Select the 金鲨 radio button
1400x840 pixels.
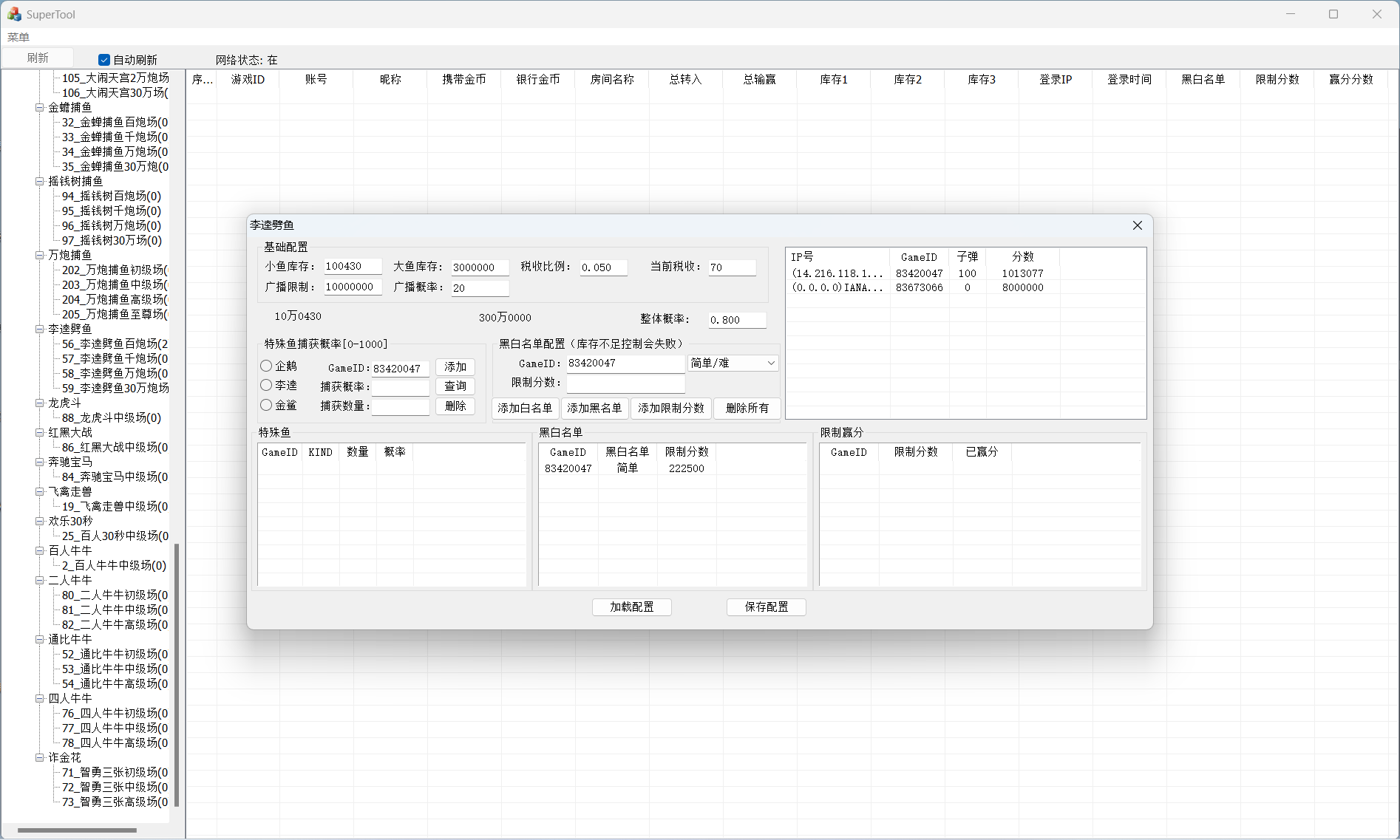(266, 405)
